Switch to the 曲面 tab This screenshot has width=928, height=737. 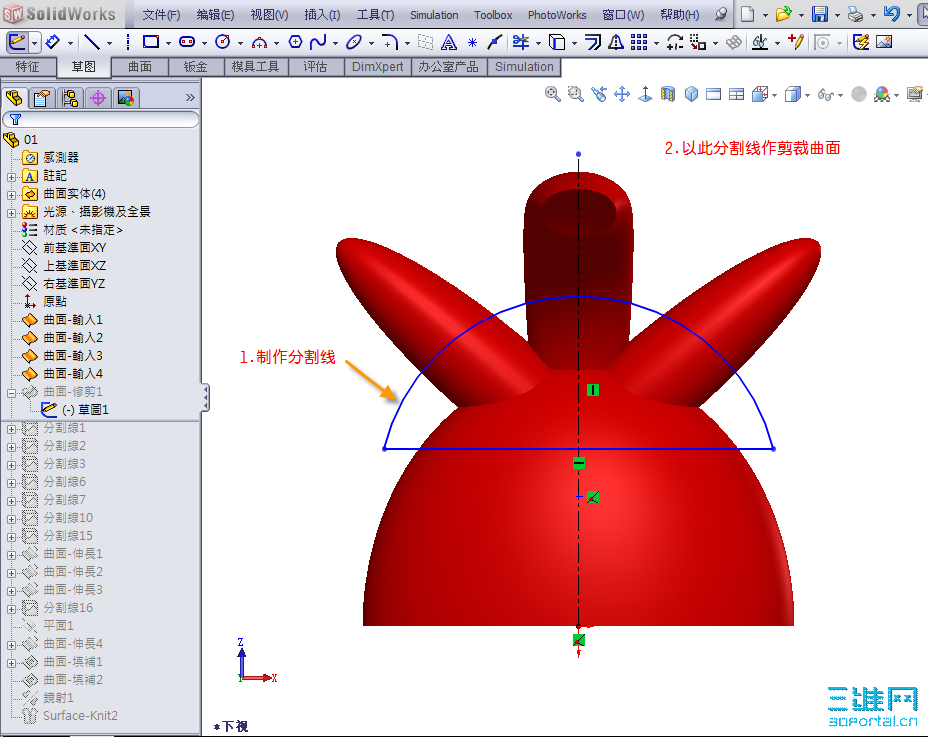(140, 67)
